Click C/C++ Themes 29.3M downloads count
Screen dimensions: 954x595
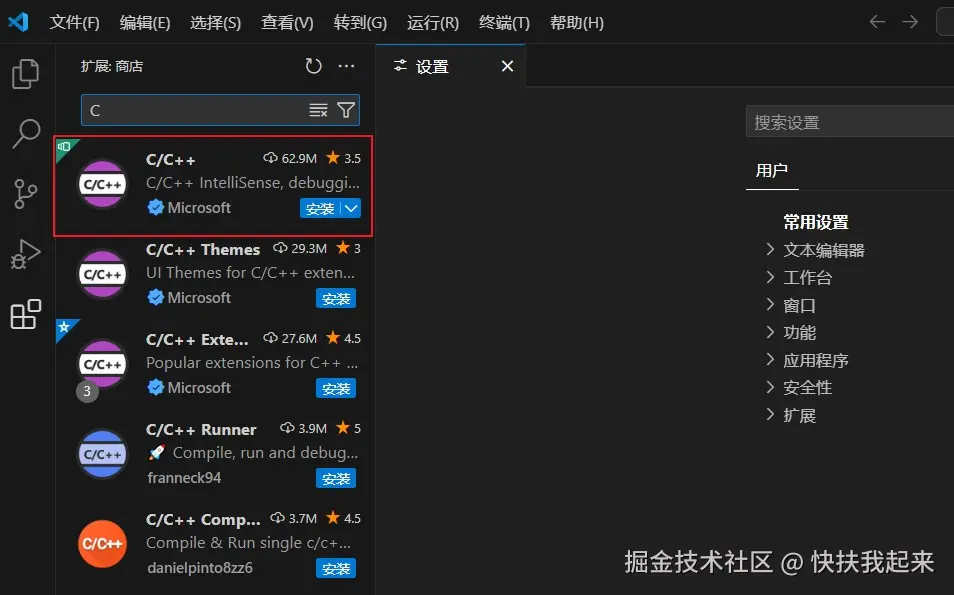click(x=300, y=248)
